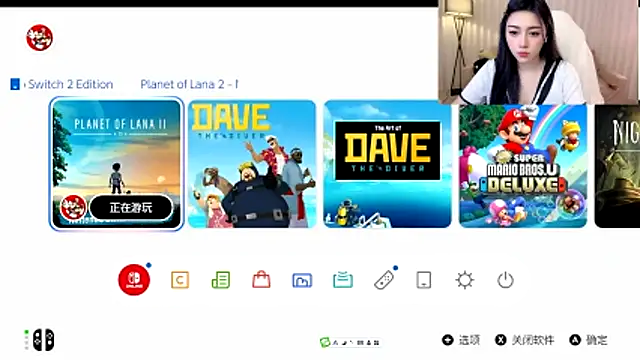Viewport: 640px width, 360px height.
Task: Click the streamer webcam overlay
Action: (x=539, y=52)
